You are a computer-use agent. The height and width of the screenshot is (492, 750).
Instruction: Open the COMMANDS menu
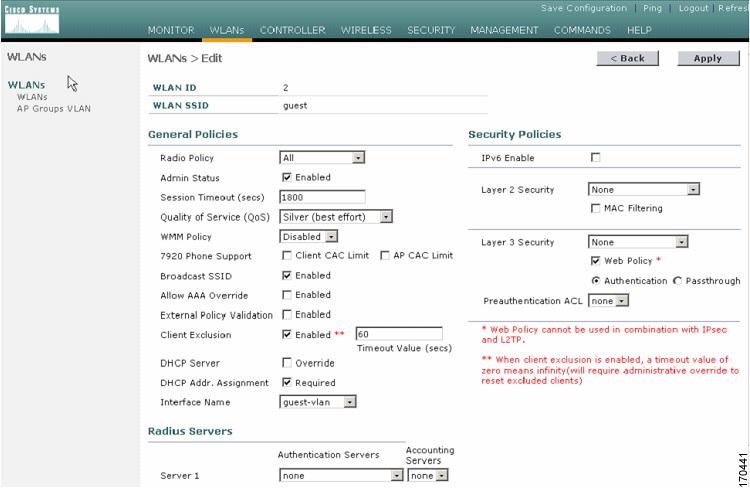tap(582, 30)
